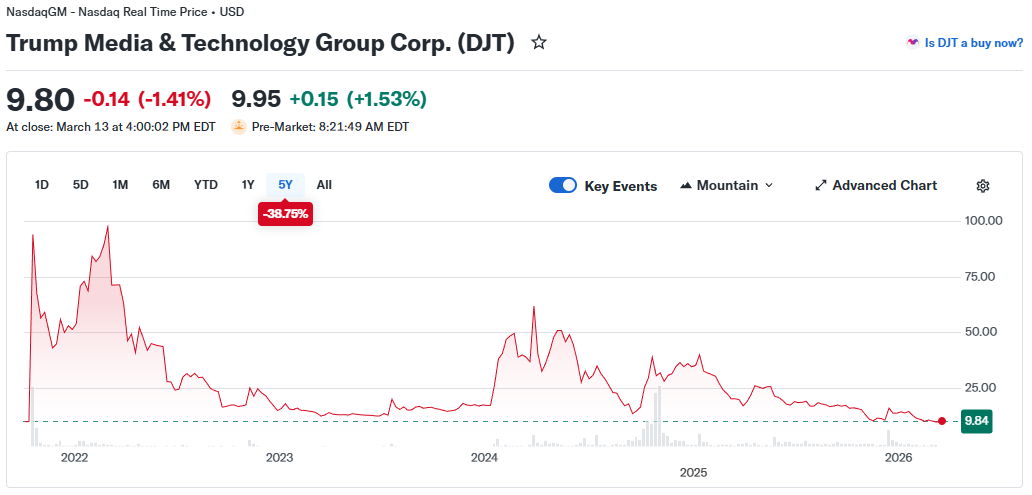Image resolution: width=1032 pixels, height=495 pixels.
Task: Add DJT to watchlist with the star icon
Action: point(539,43)
